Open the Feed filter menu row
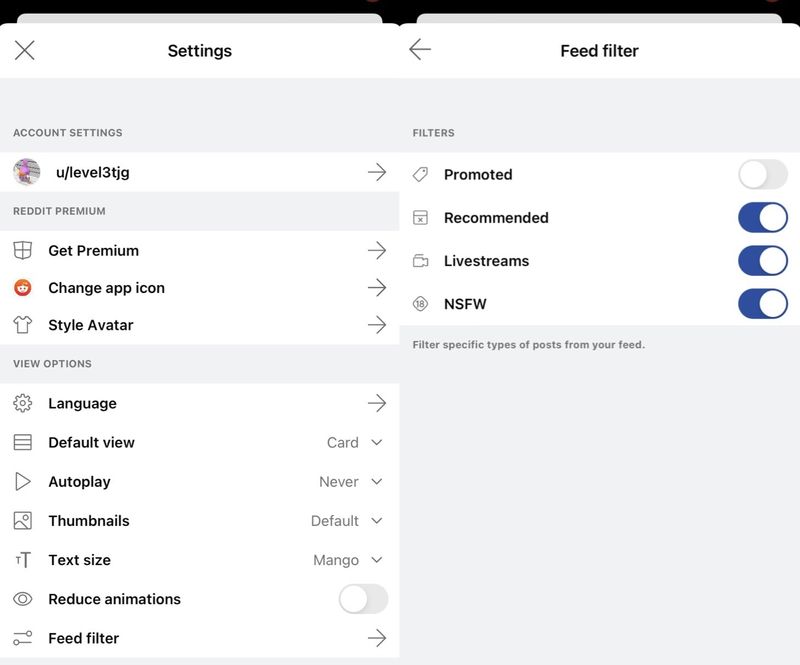The height and width of the screenshot is (665, 800). click(199, 638)
